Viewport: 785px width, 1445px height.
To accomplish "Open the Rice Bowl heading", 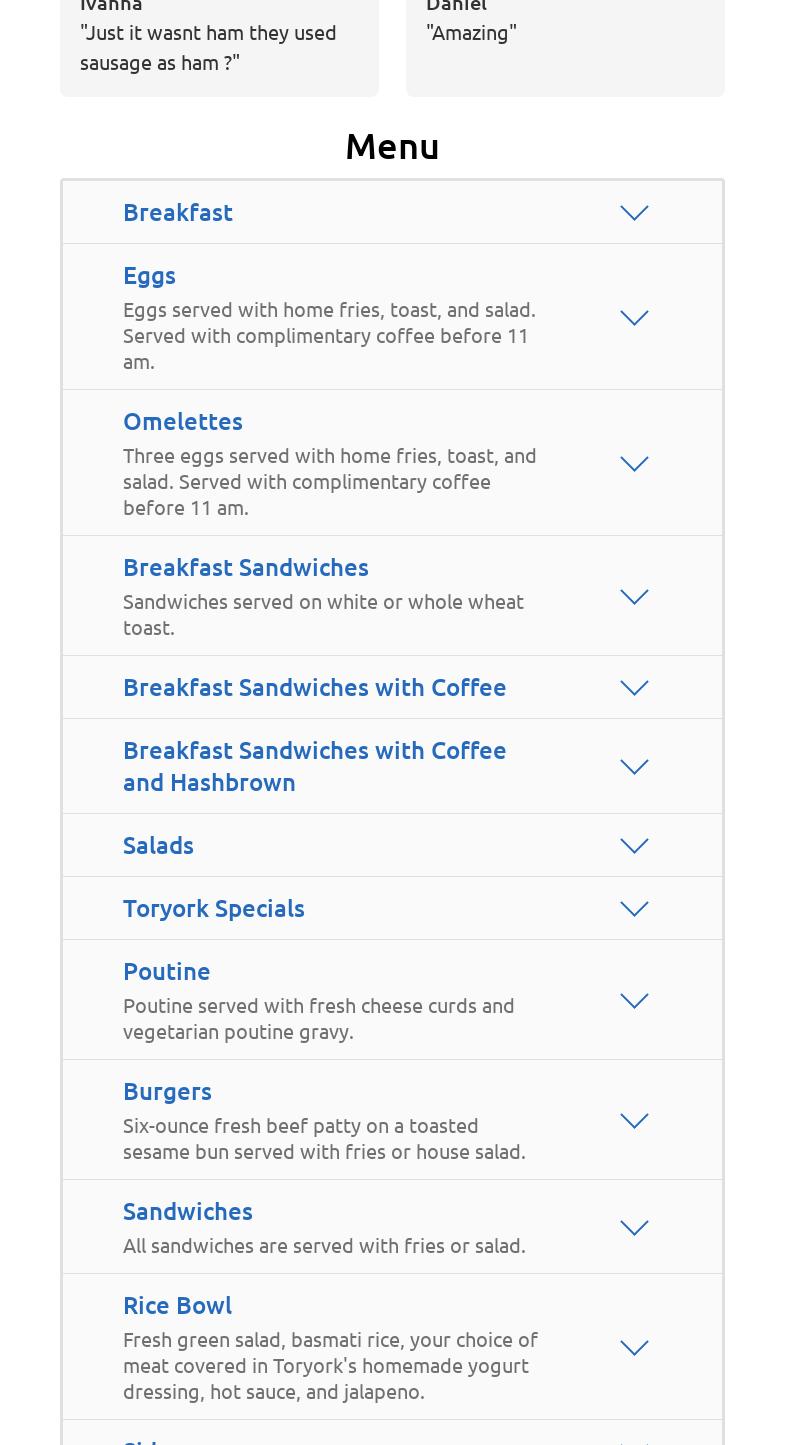I will pos(177,1305).
